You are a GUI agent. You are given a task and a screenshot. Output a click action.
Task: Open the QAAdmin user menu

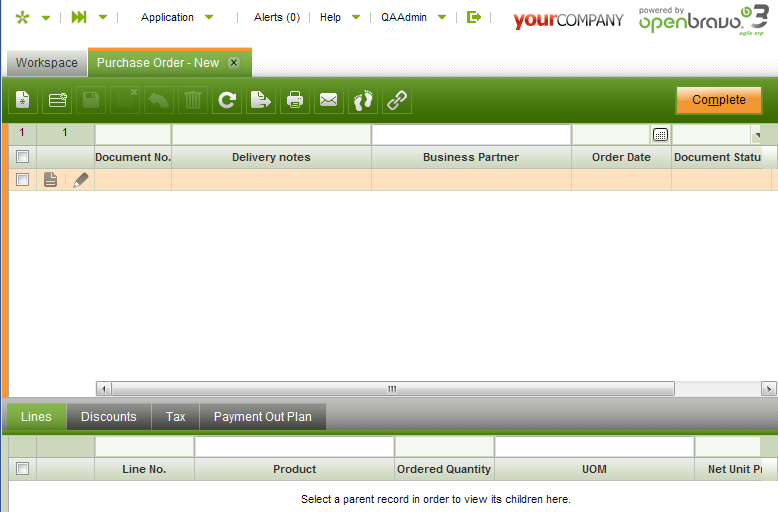pos(404,17)
